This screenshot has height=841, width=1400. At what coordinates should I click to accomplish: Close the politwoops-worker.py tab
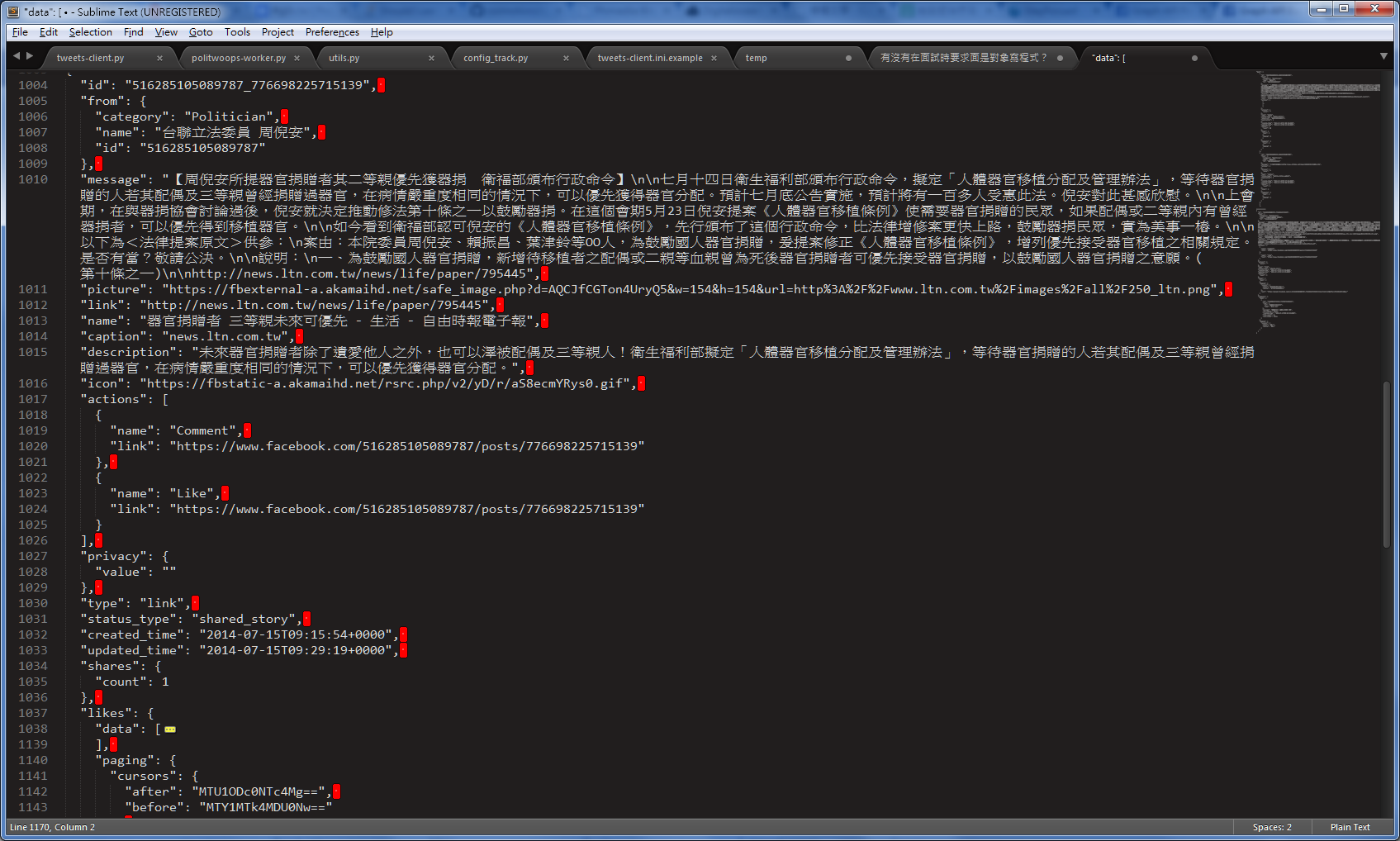[297, 58]
